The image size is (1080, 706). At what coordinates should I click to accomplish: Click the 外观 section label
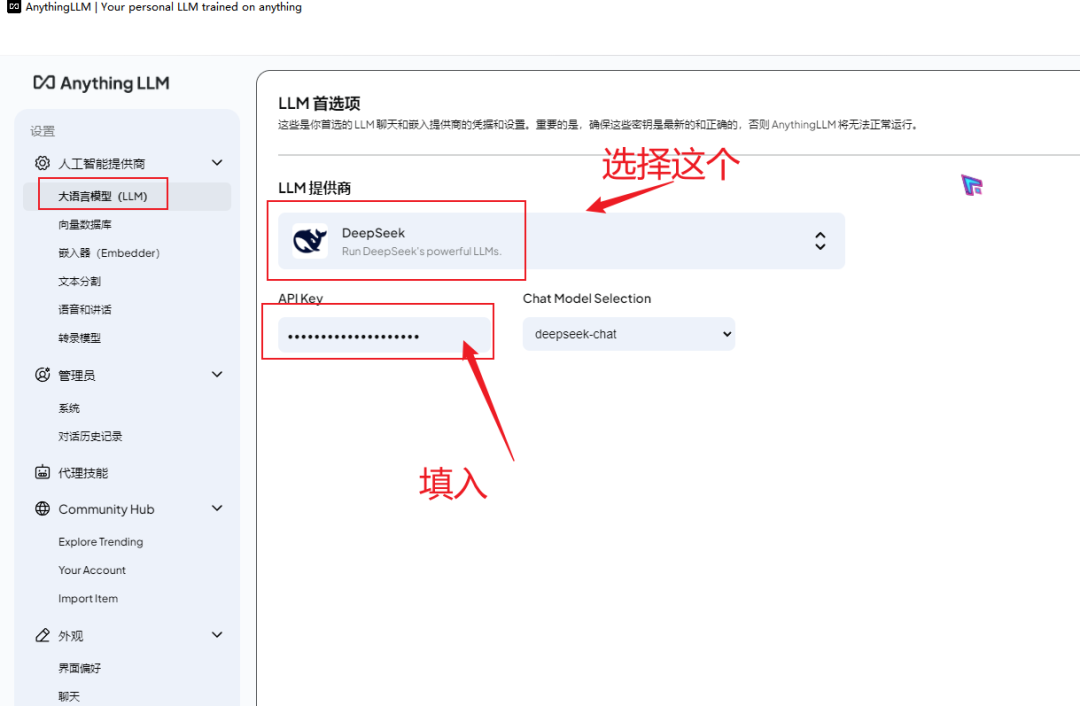coord(70,636)
